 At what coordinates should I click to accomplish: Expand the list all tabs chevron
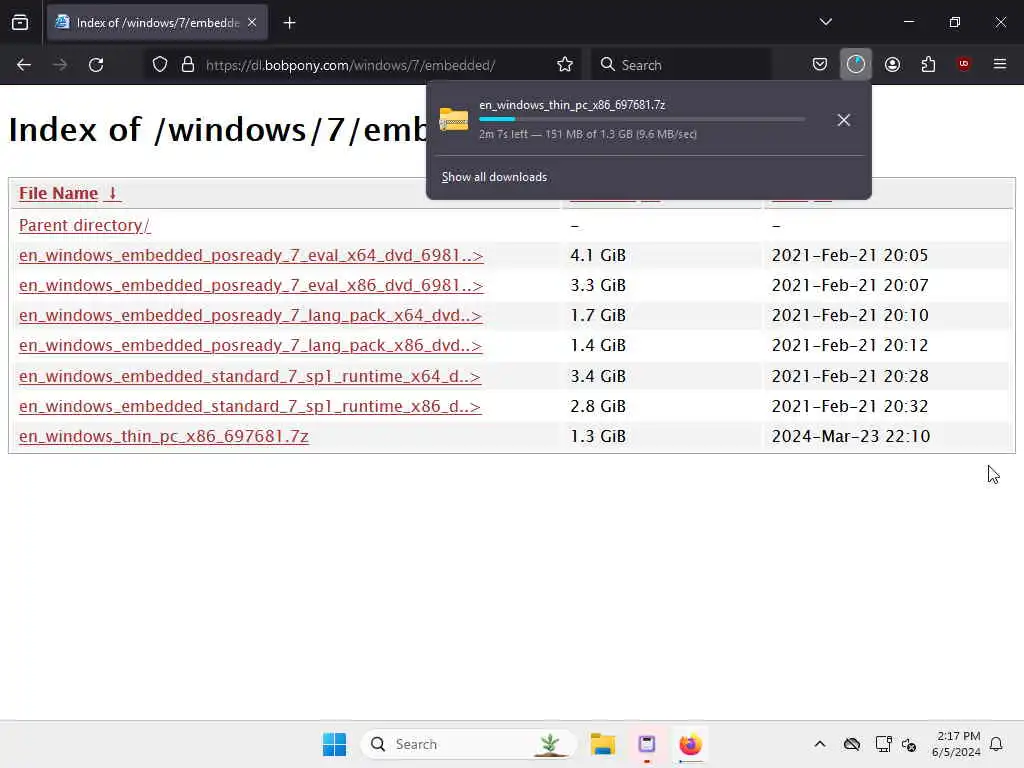[x=825, y=22]
